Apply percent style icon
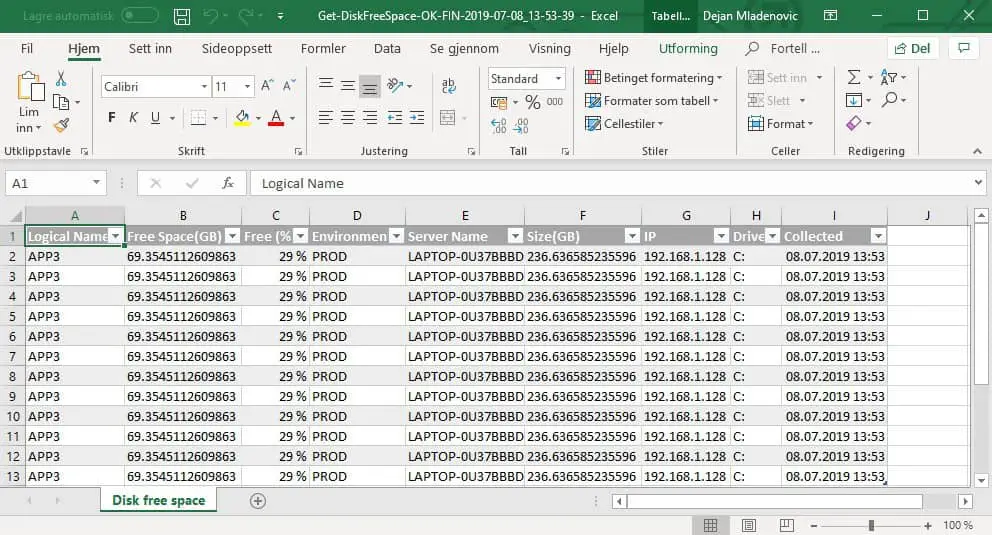 coord(533,102)
